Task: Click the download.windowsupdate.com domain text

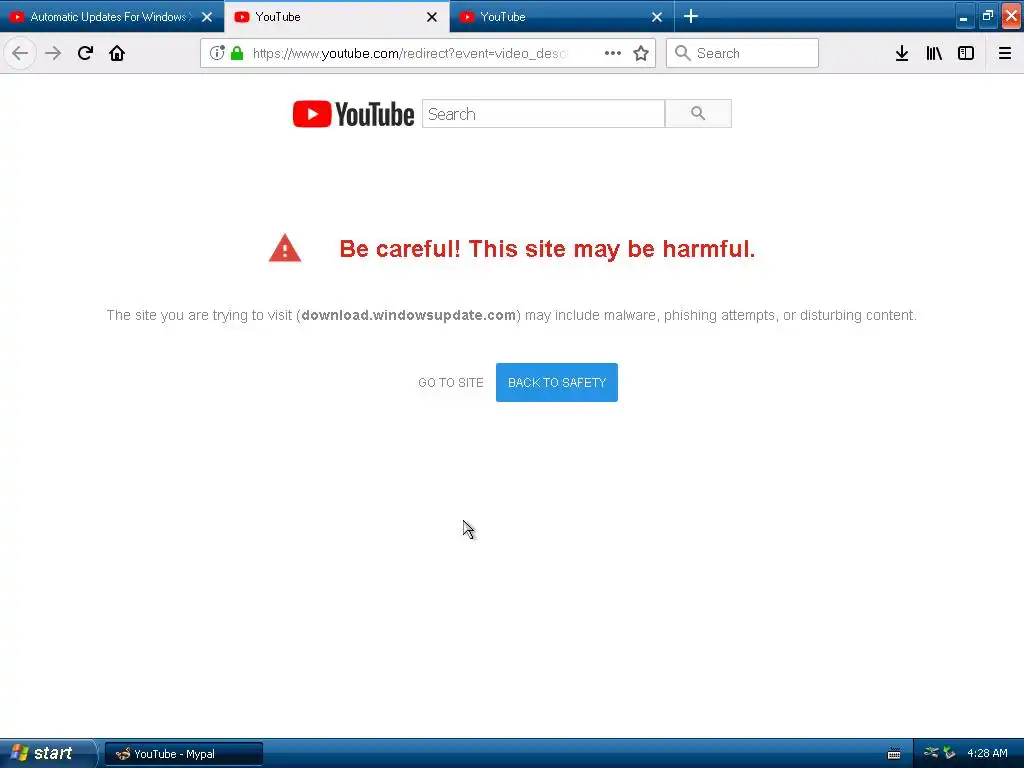Action: 408,315
